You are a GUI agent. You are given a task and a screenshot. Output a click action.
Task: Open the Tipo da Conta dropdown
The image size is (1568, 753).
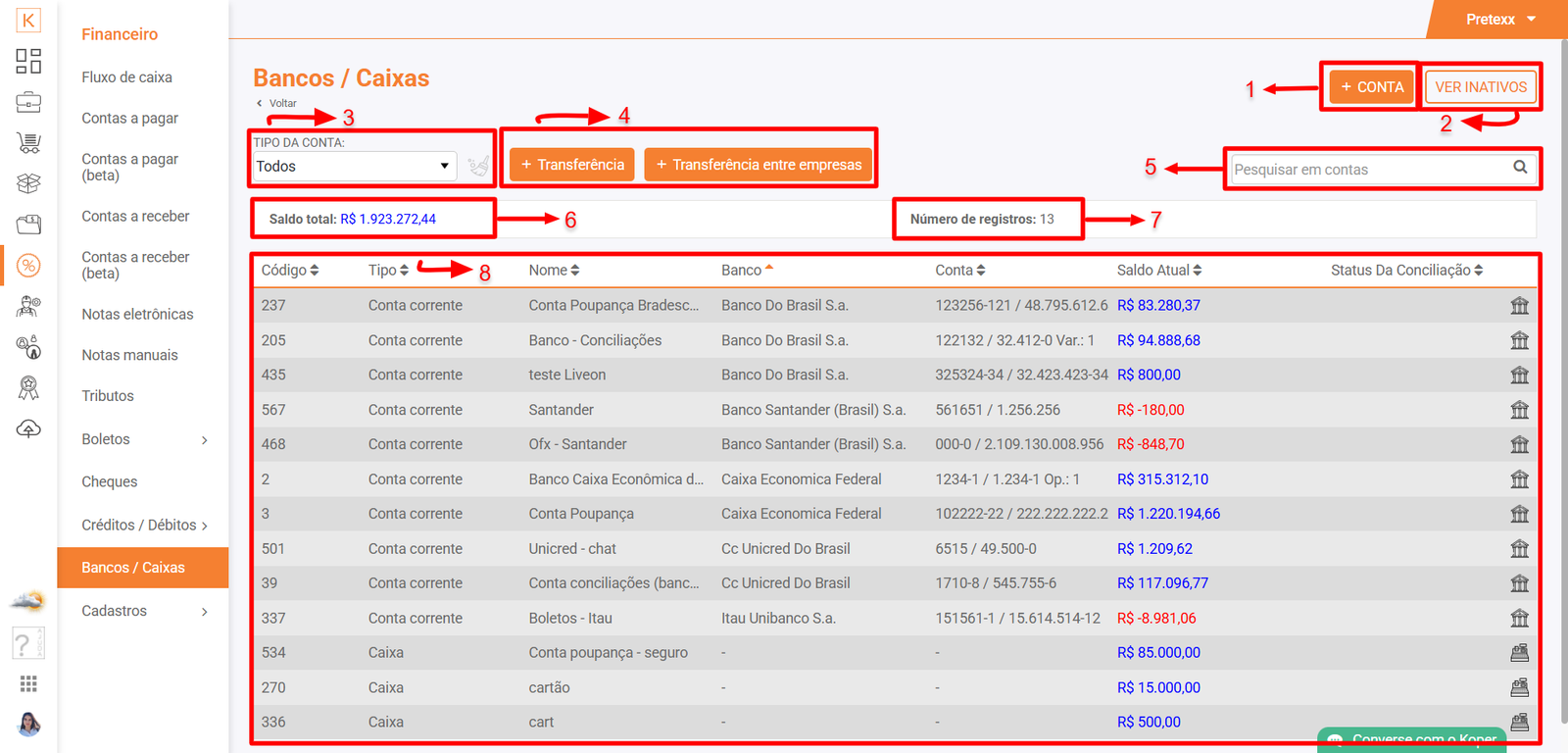coord(353,167)
